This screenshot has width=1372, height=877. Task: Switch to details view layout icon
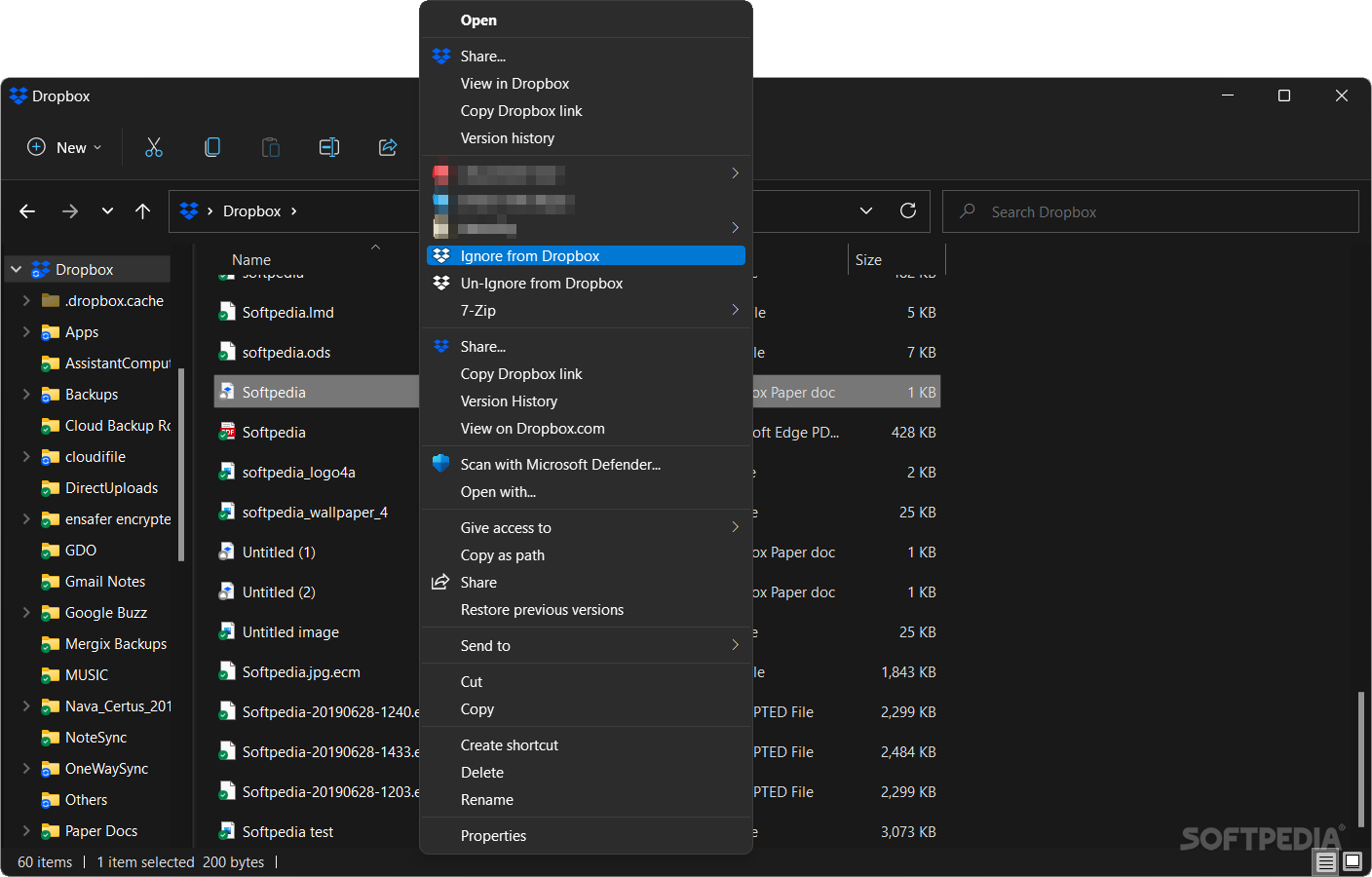tap(1325, 862)
